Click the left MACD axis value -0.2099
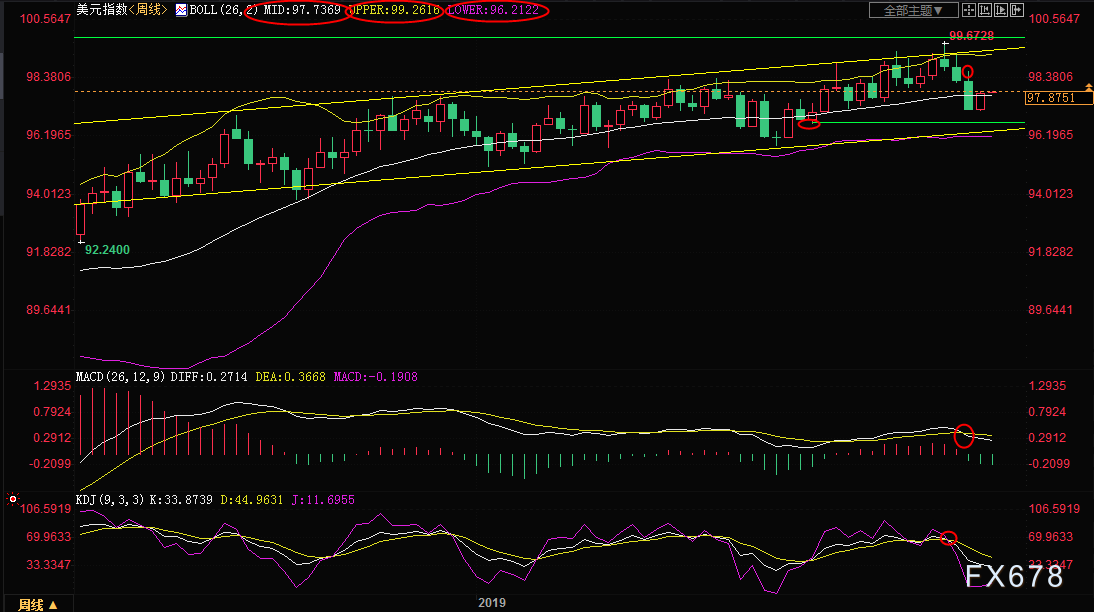 point(50,464)
